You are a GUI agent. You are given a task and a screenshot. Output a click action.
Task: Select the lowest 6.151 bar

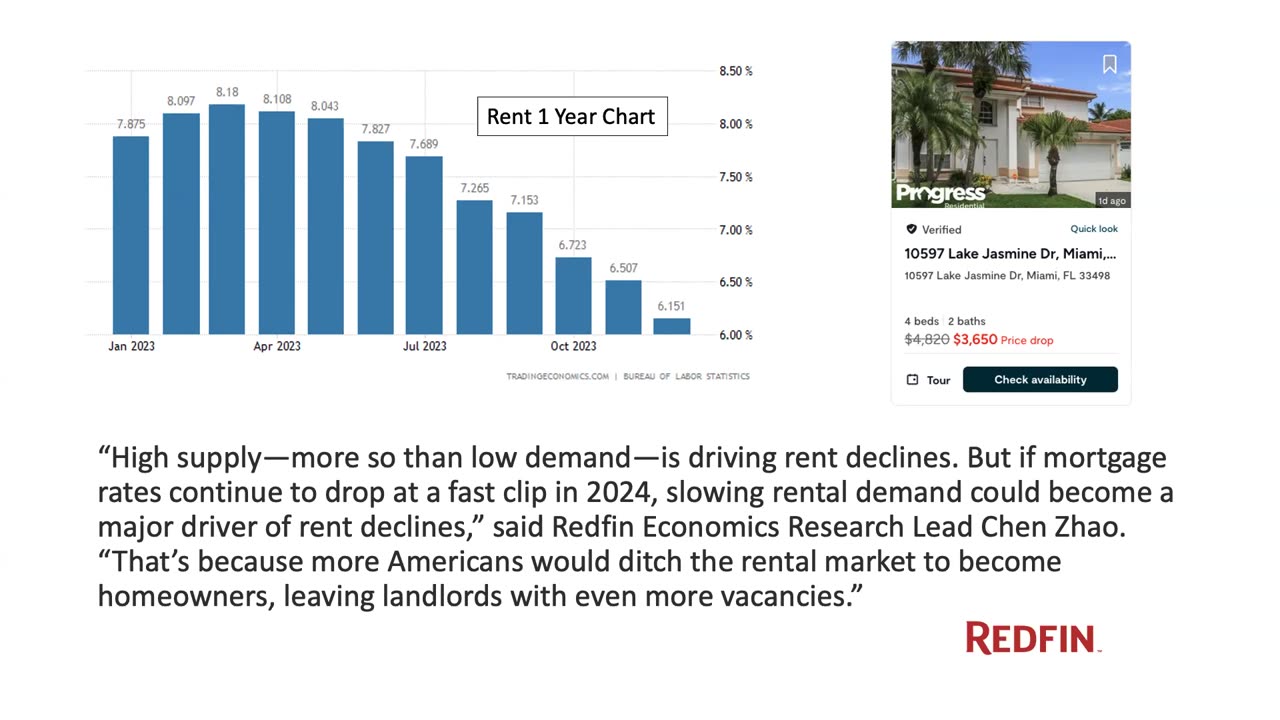(672, 326)
